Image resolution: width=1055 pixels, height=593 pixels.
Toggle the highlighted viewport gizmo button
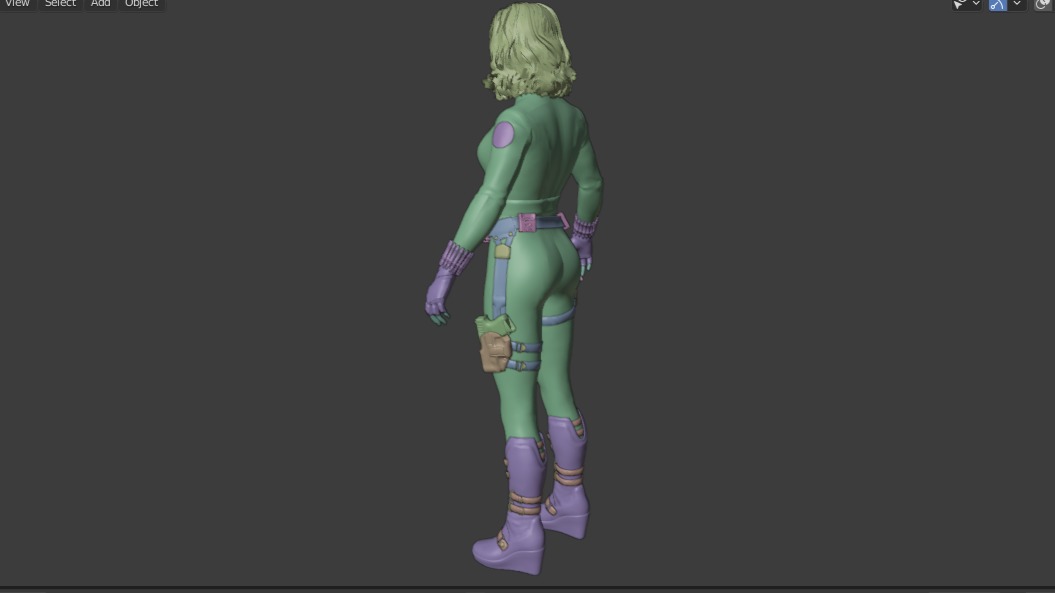click(x=998, y=4)
